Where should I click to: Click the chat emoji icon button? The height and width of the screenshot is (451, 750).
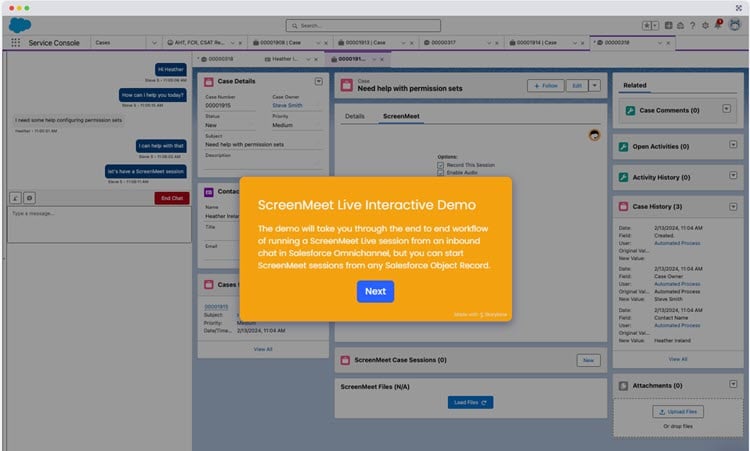click(29, 198)
